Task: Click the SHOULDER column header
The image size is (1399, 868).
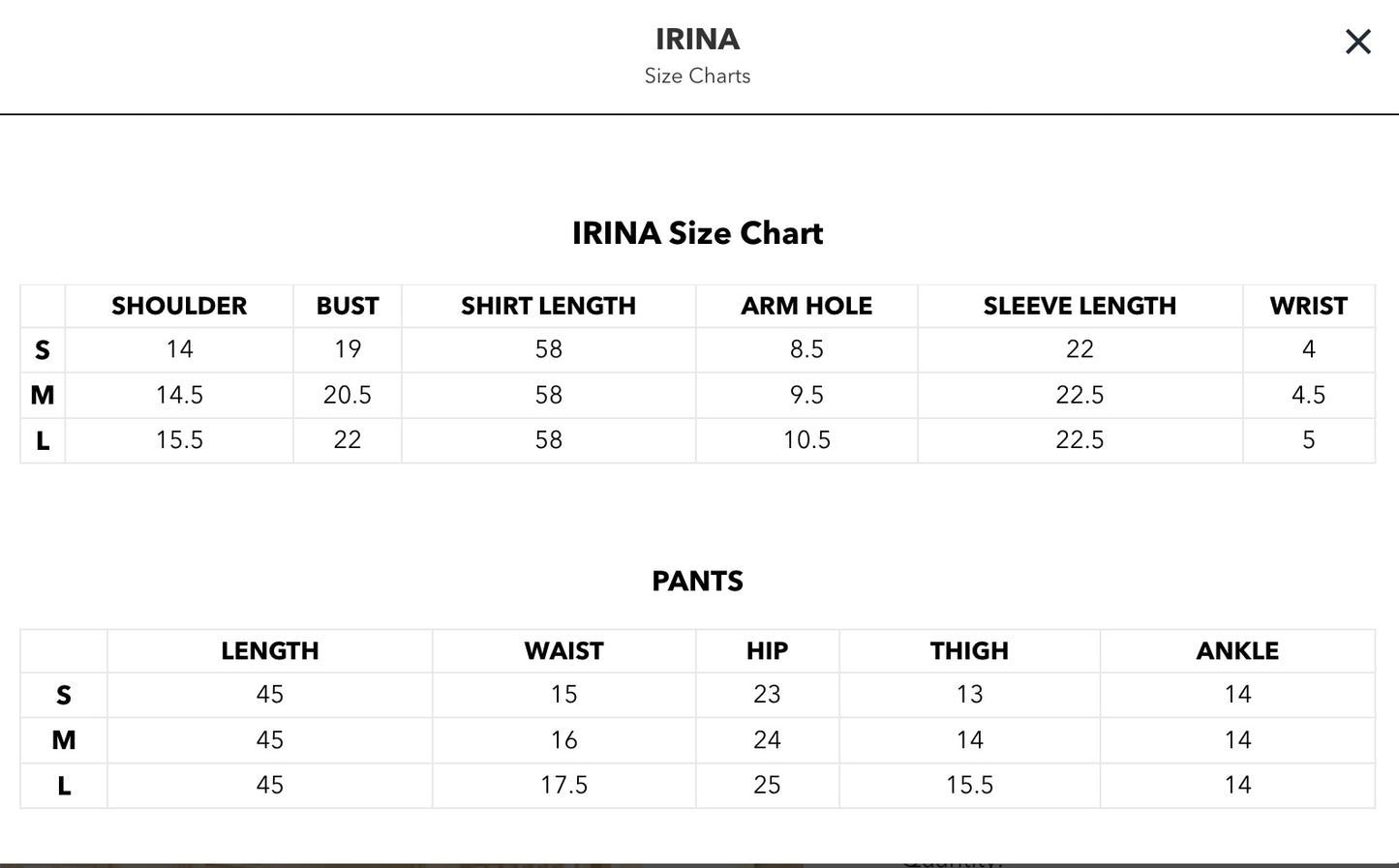Action: (x=179, y=306)
